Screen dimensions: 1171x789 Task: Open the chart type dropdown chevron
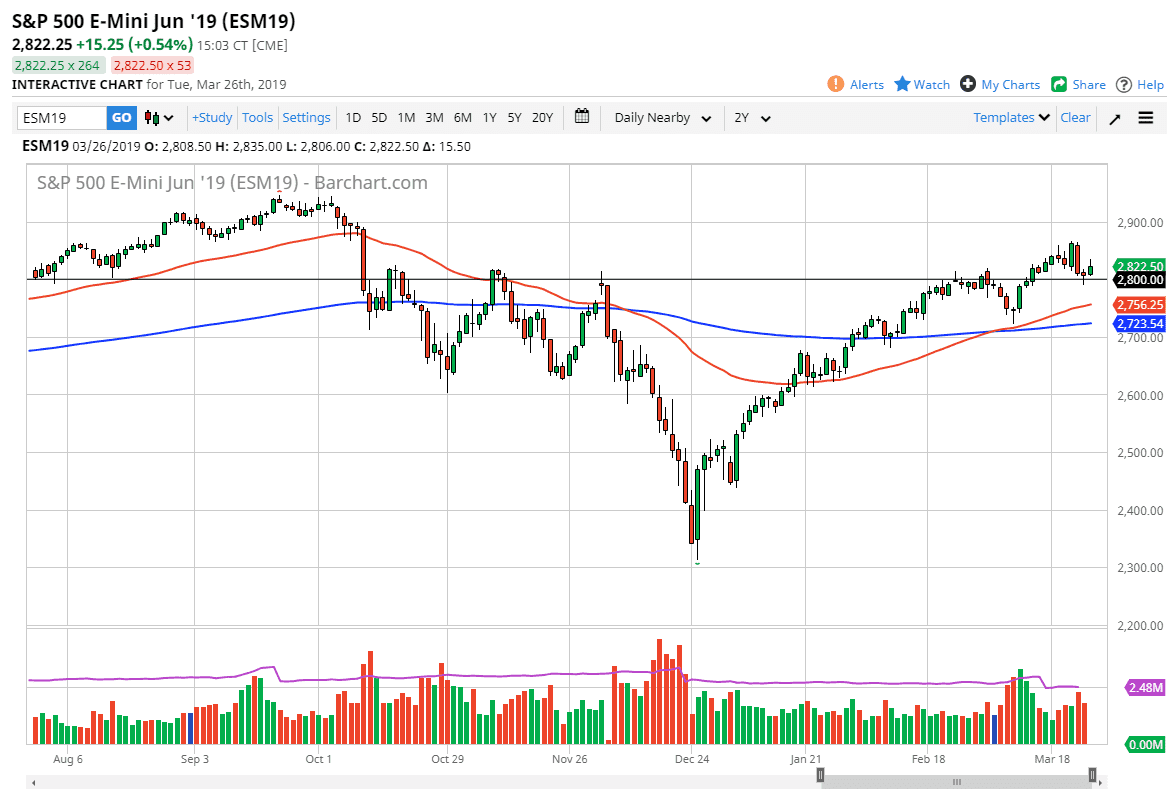[171, 118]
